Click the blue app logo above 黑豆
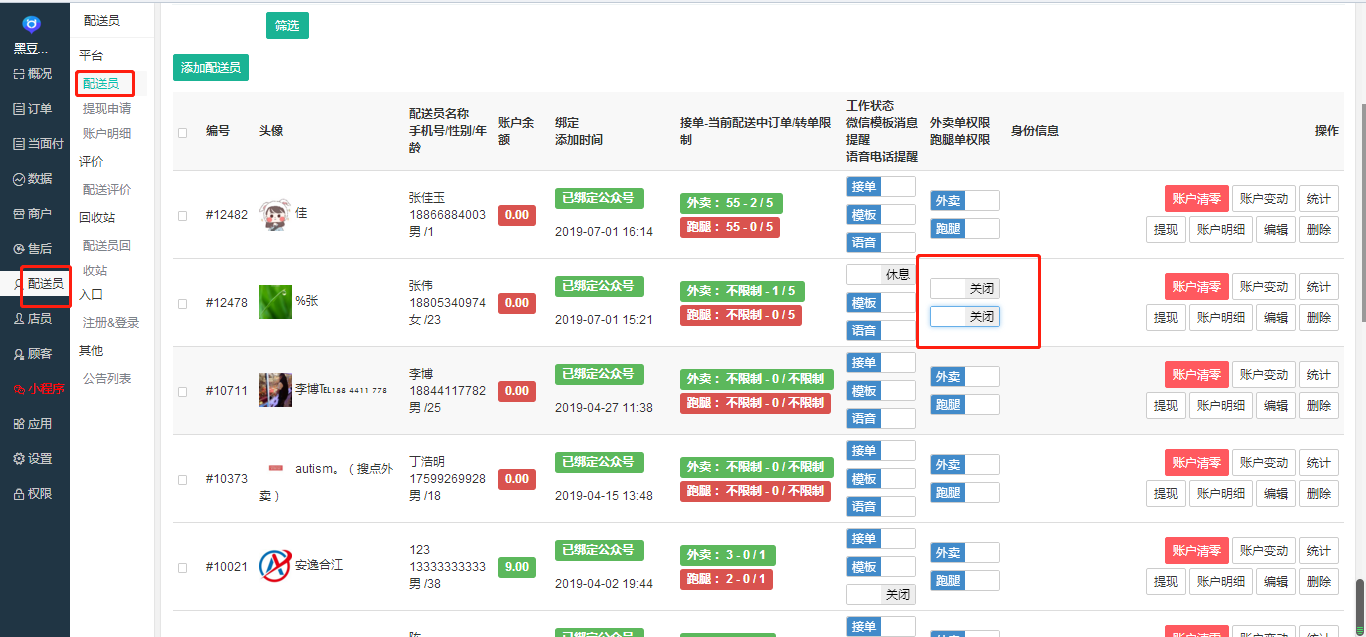 point(32,24)
